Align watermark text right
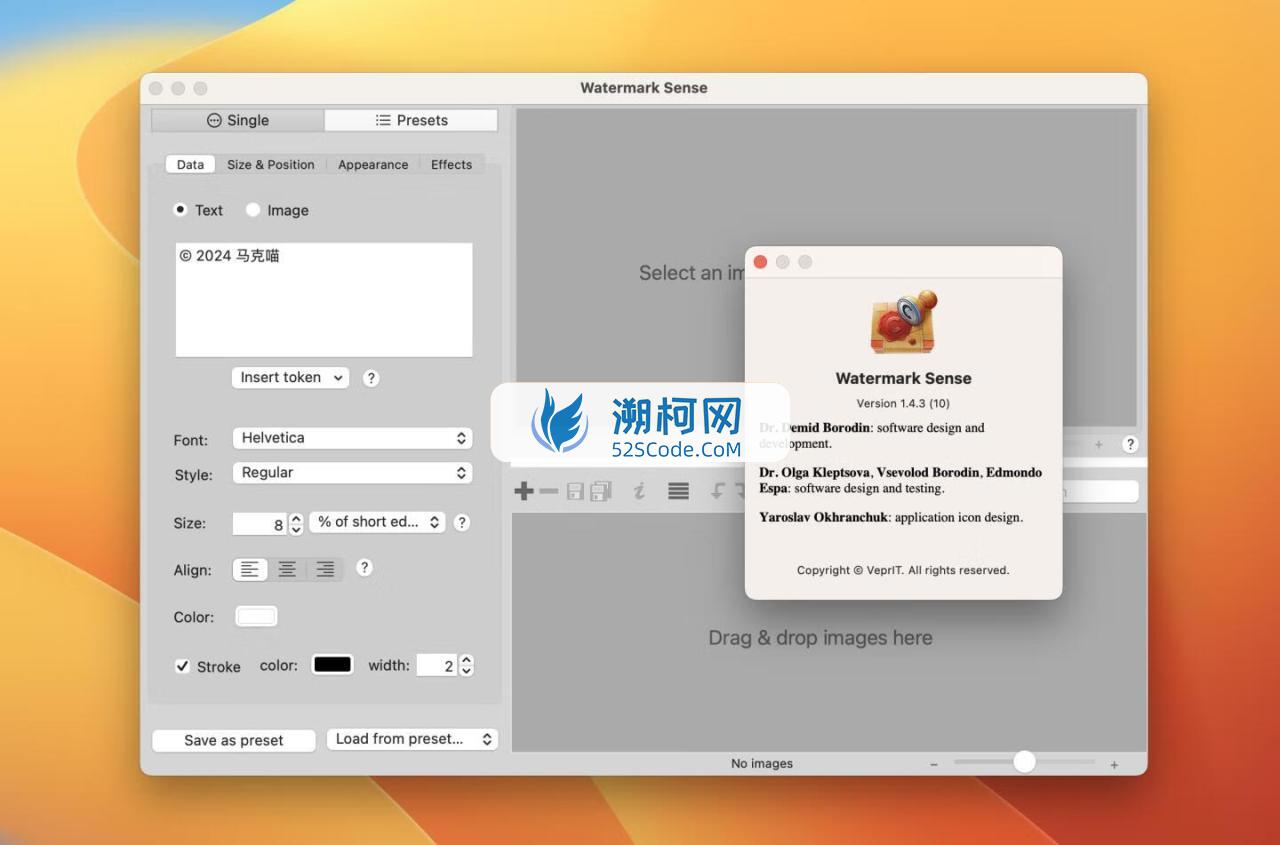Image resolution: width=1280 pixels, height=845 pixels. (x=325, y=569)
